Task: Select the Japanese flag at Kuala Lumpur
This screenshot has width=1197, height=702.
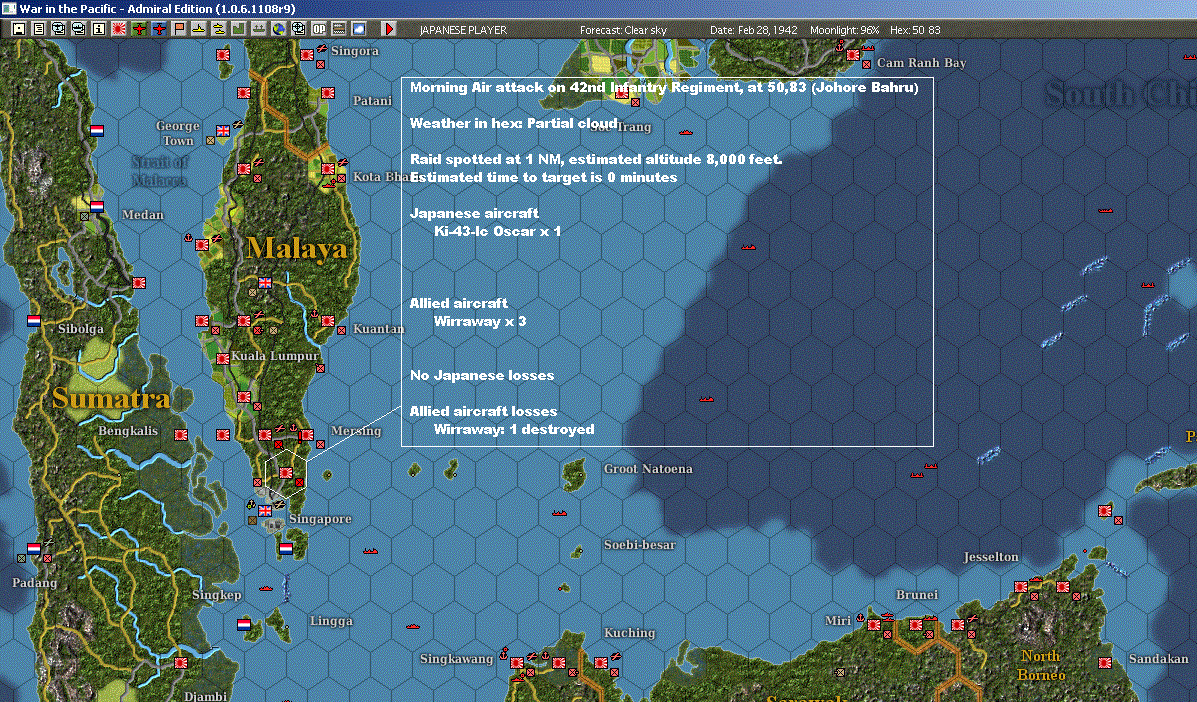Action: tap(223, 358)
